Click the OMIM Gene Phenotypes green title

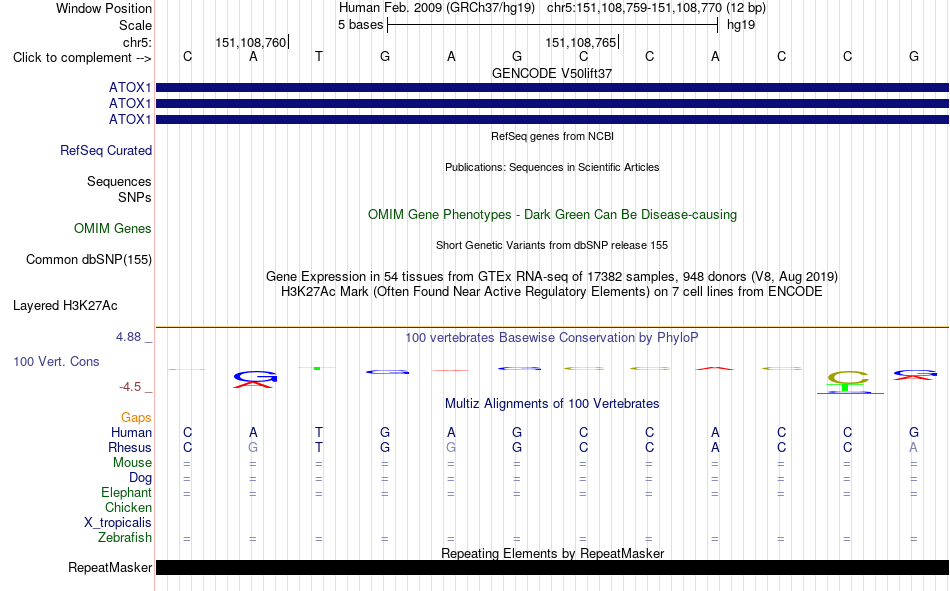[552, 215]
